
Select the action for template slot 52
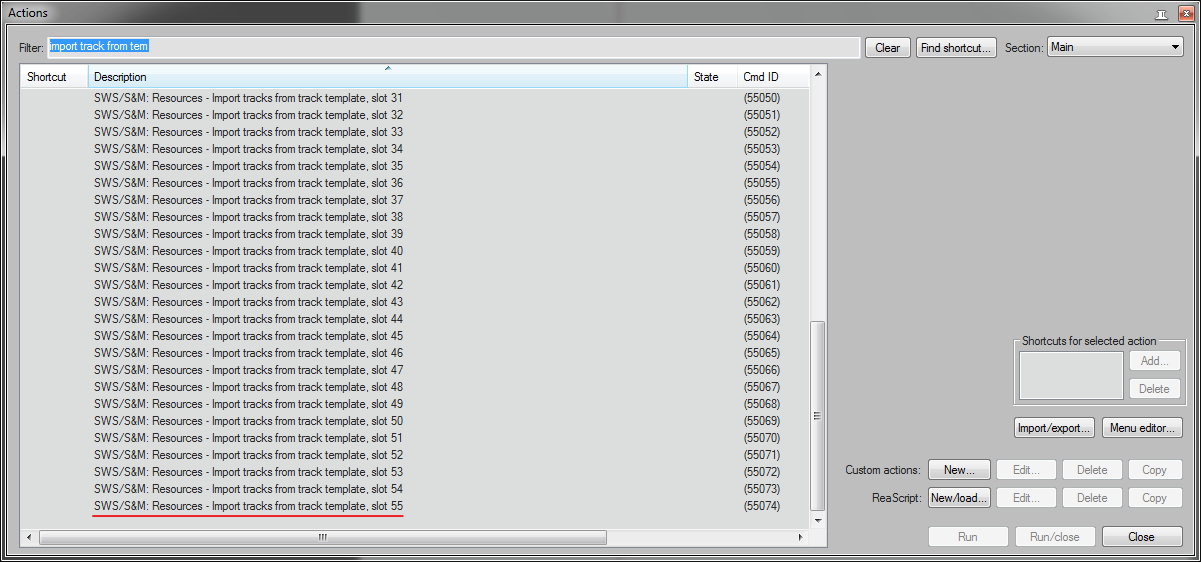248,455
